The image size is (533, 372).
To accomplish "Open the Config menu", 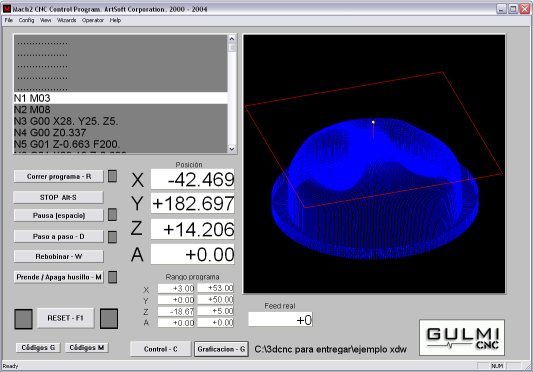I will [x=27, y=20].
